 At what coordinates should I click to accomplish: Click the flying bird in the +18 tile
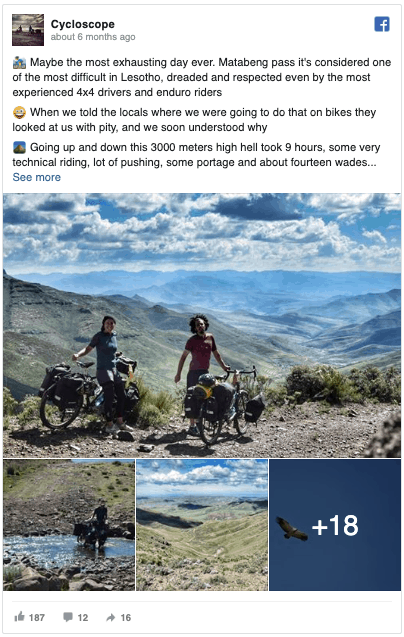pyautogui.click(x=291, y=529)
